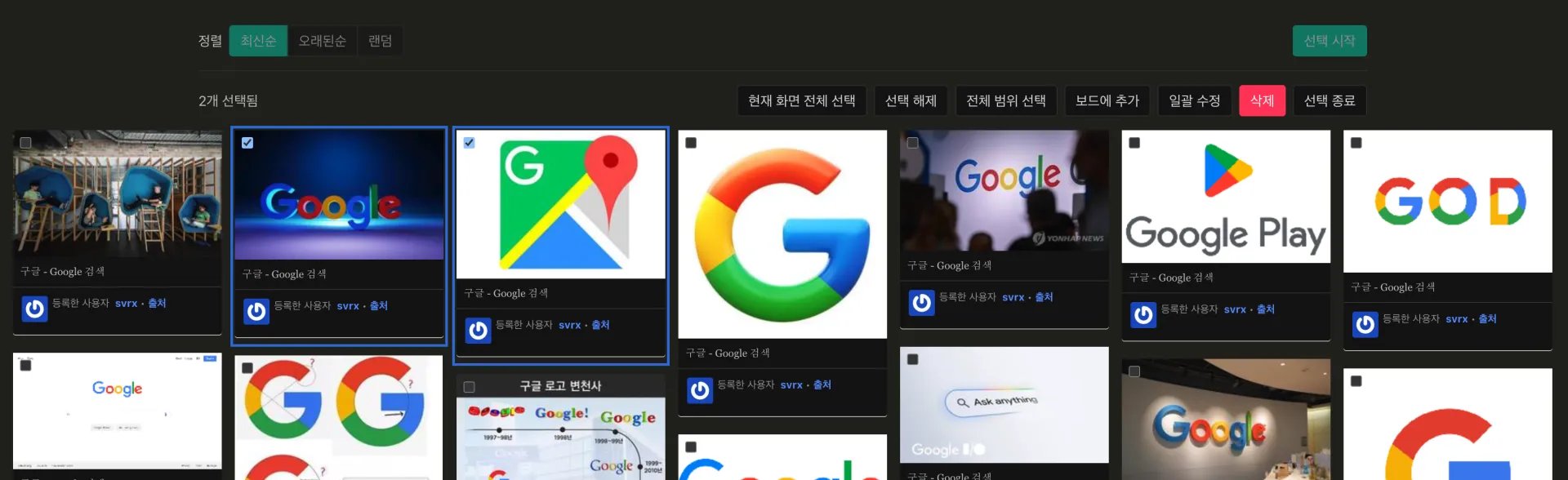This screenshot has height=480, width=1568.
Task: Open the 출처 link under the Google Maps image
Action: pos(601,325)
